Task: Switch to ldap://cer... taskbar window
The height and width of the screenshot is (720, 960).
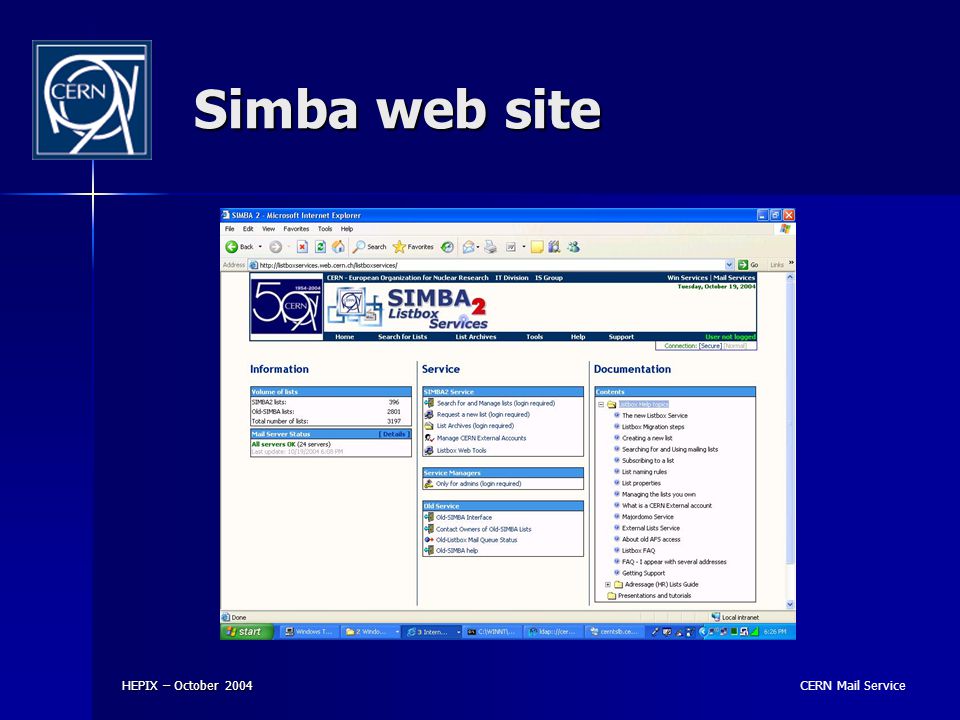Action: 553,632
